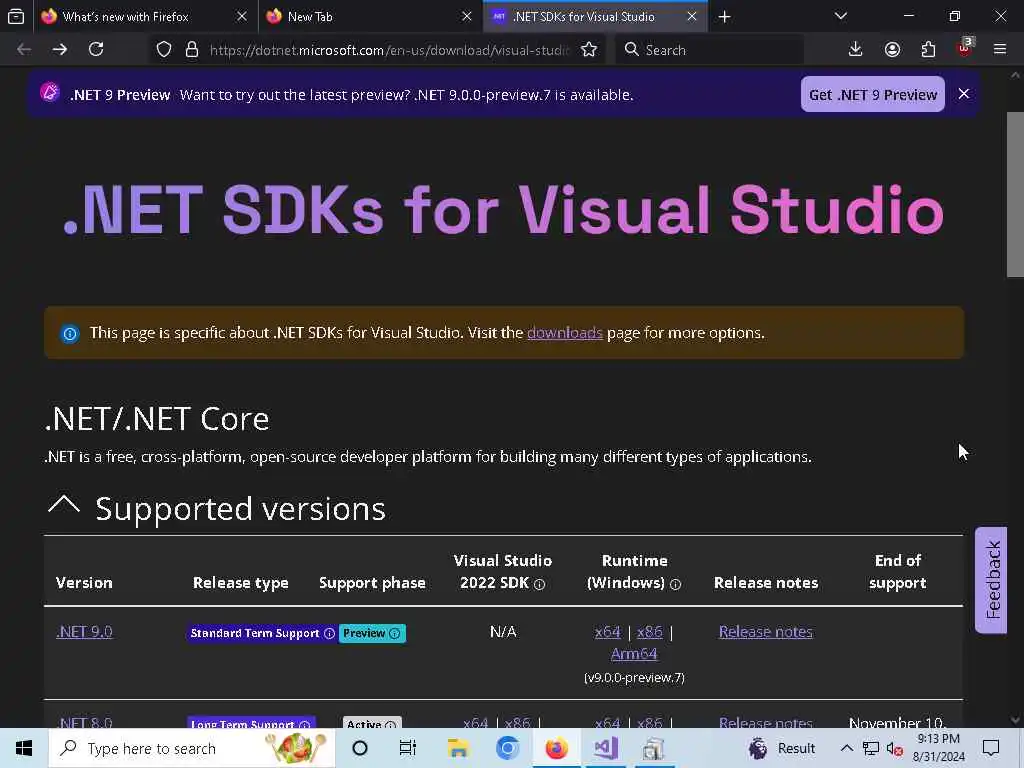Download .NET 9.0 x86 runtime

650,632
